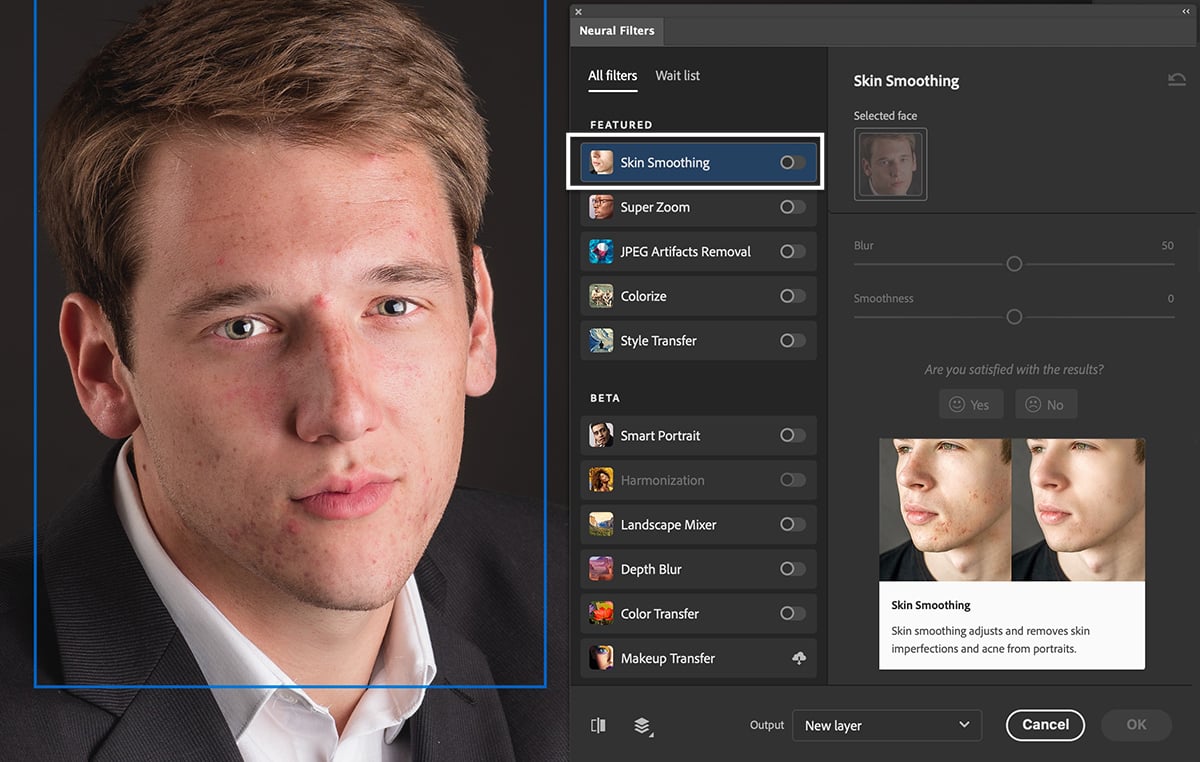Select the All filters tab
1200x762 pixels.
tap(612, 75)
